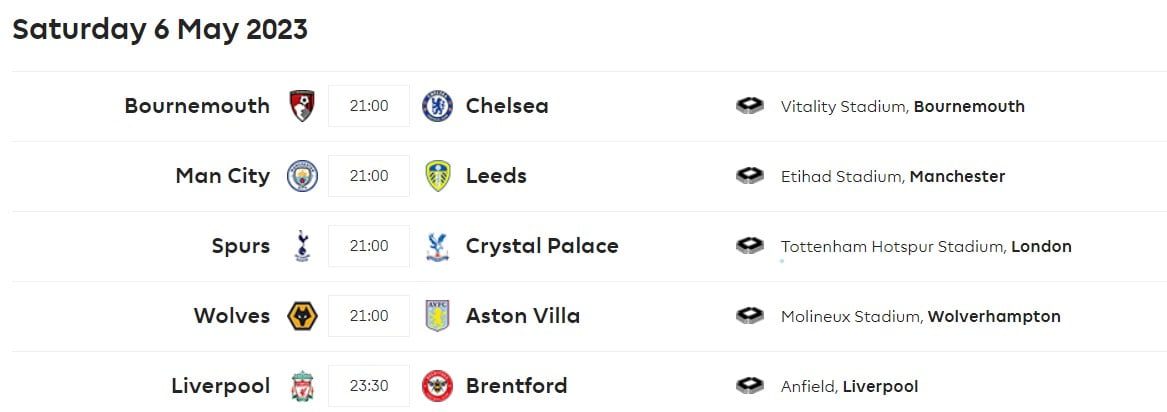Click stadium icon beside Anfield
This screenshot has height=412, width=1167.
[x=750, y=386]
